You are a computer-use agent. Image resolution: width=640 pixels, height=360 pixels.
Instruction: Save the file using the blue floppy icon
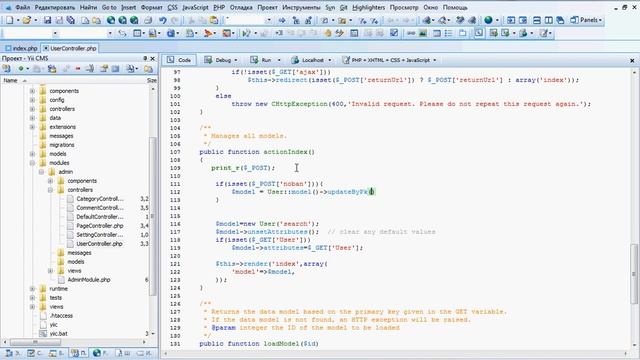(47, 20)
